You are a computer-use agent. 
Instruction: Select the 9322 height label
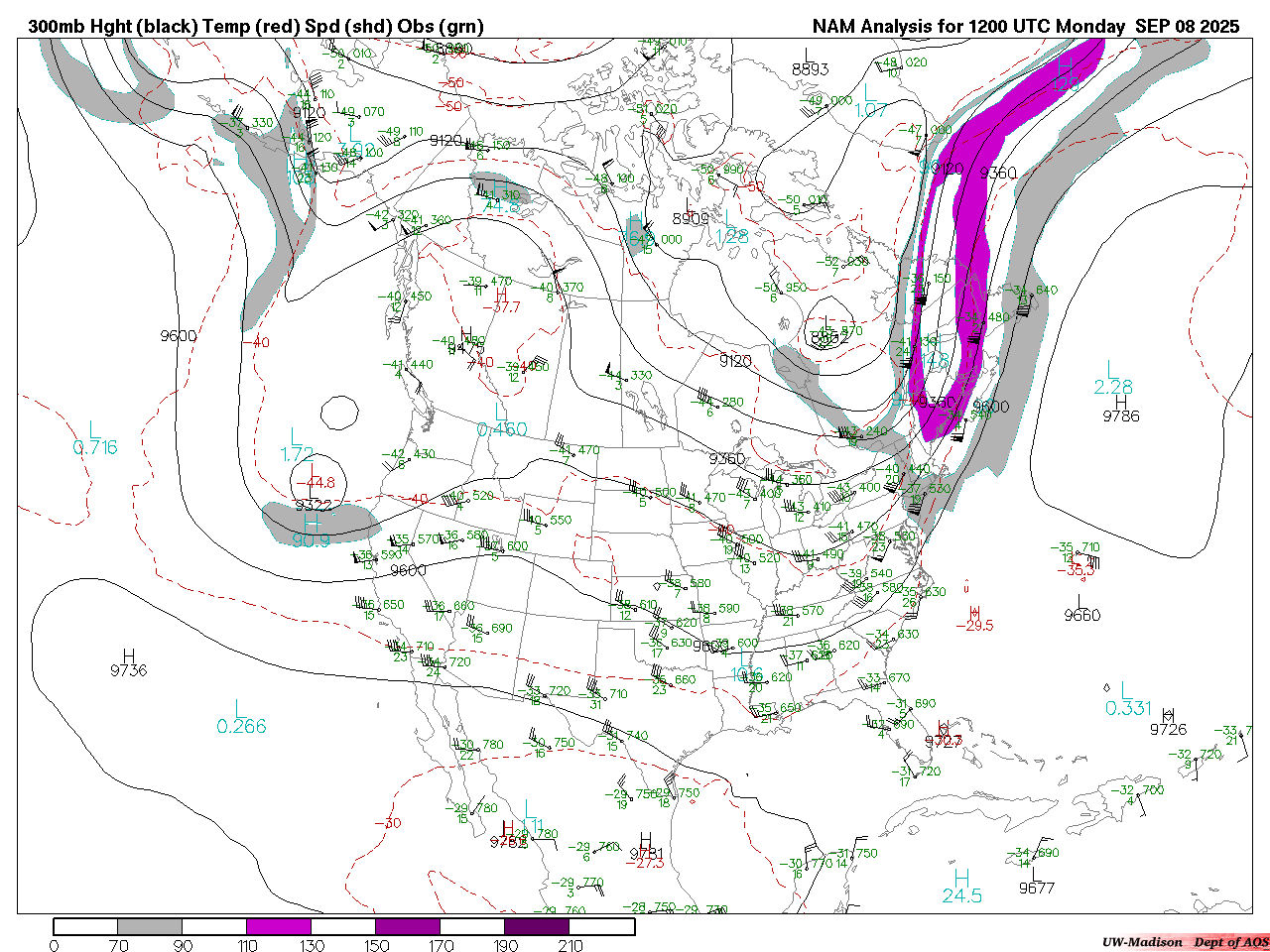tap(314, 505)
